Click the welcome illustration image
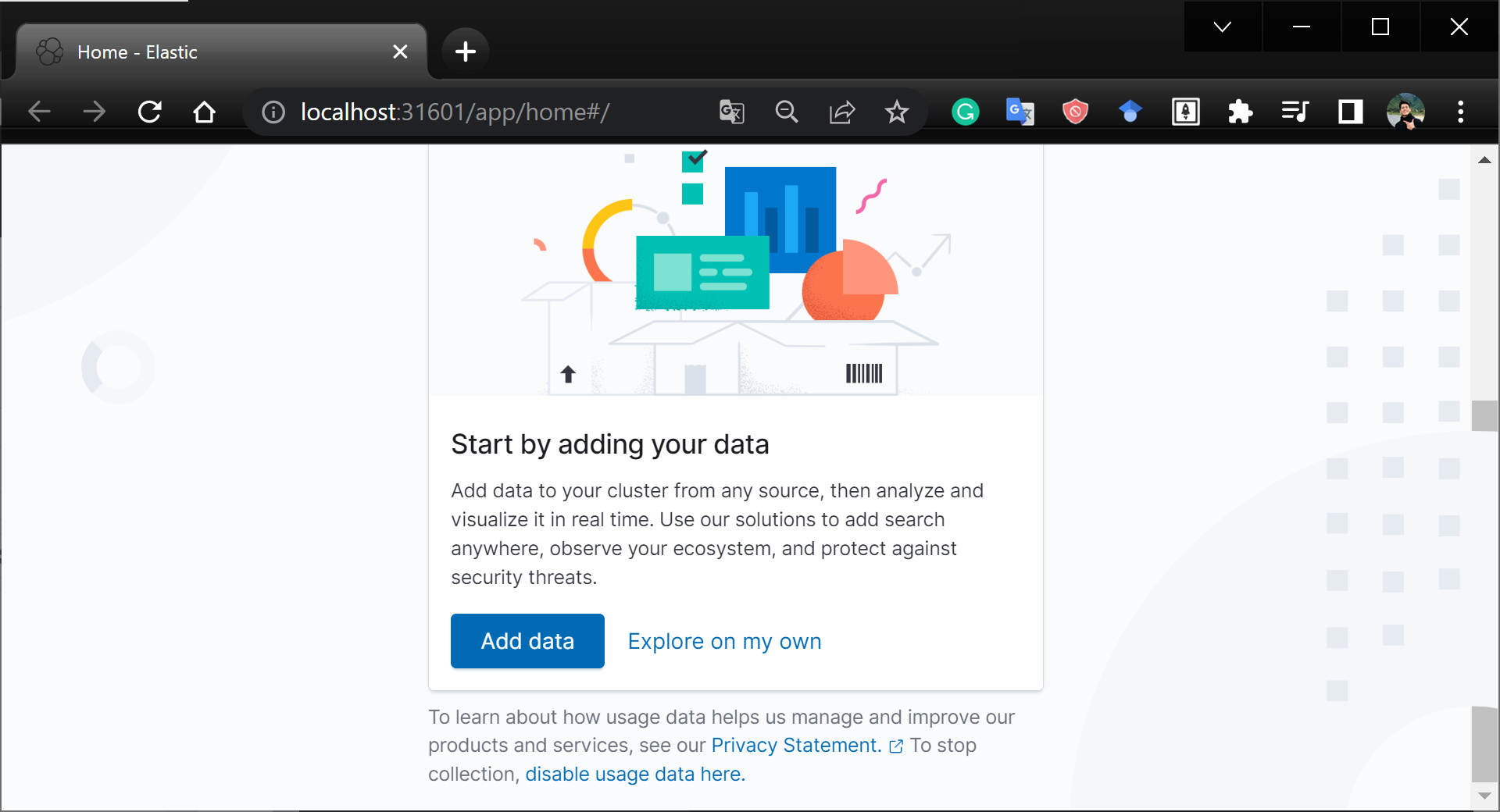This screenshot has height=812, width=1500. pyautogui.click(x=736, y=270)
